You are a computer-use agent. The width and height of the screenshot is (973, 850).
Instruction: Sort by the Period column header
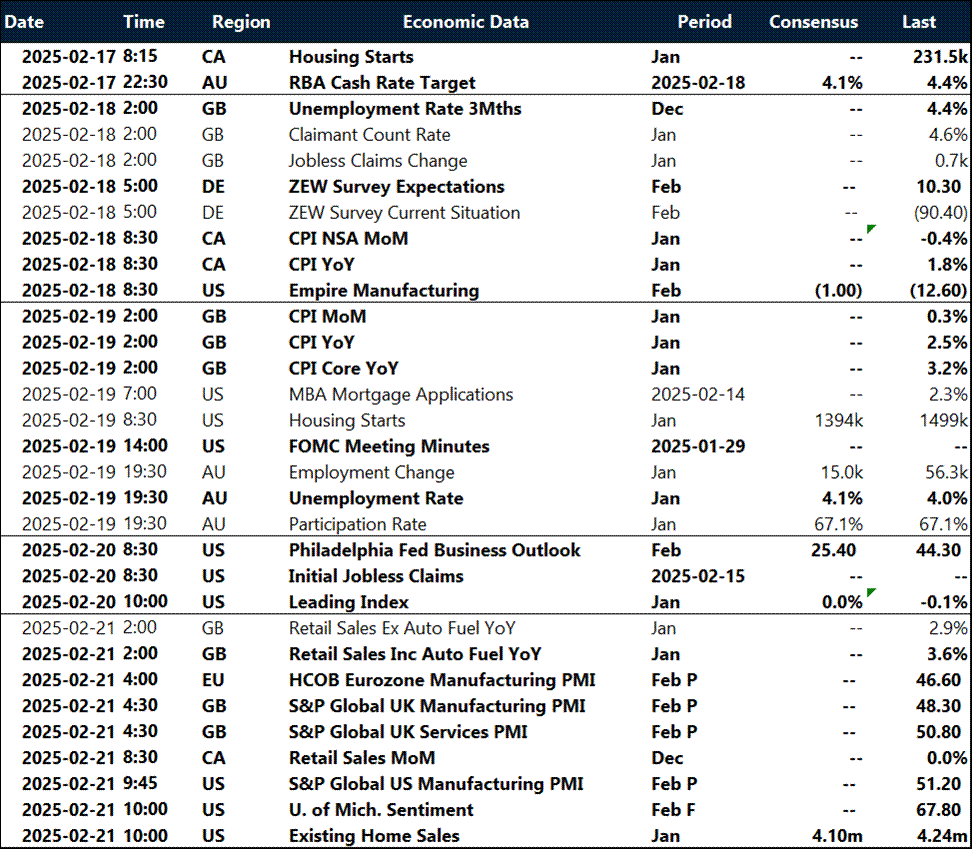pyautogui.click(x=704, y=21)
